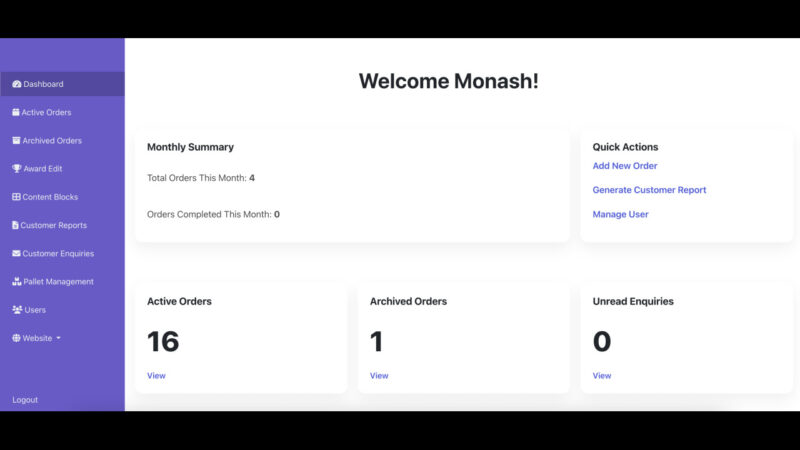Expand the Website dropdown caret
The height and width of the screenshot is (450, 800).
coord(58,339)
